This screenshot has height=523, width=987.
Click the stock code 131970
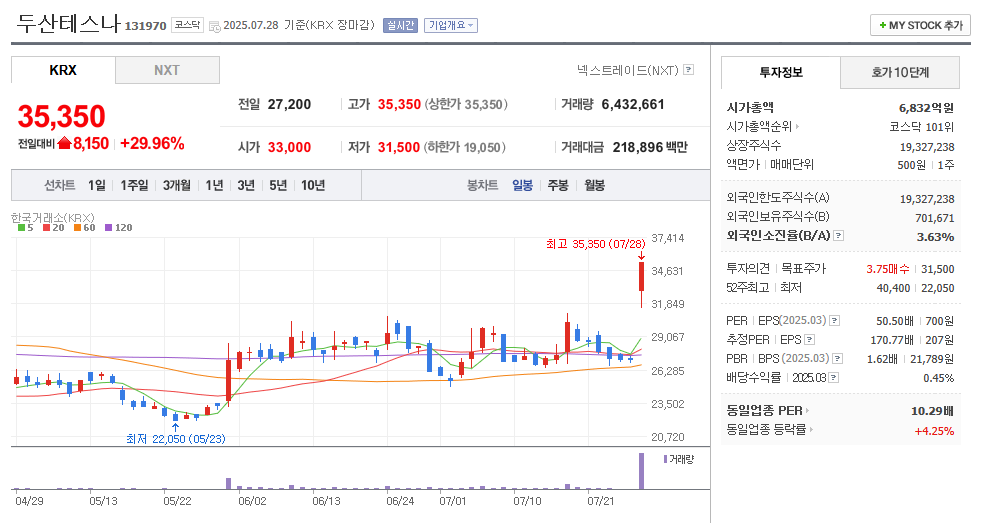point(145,26)
